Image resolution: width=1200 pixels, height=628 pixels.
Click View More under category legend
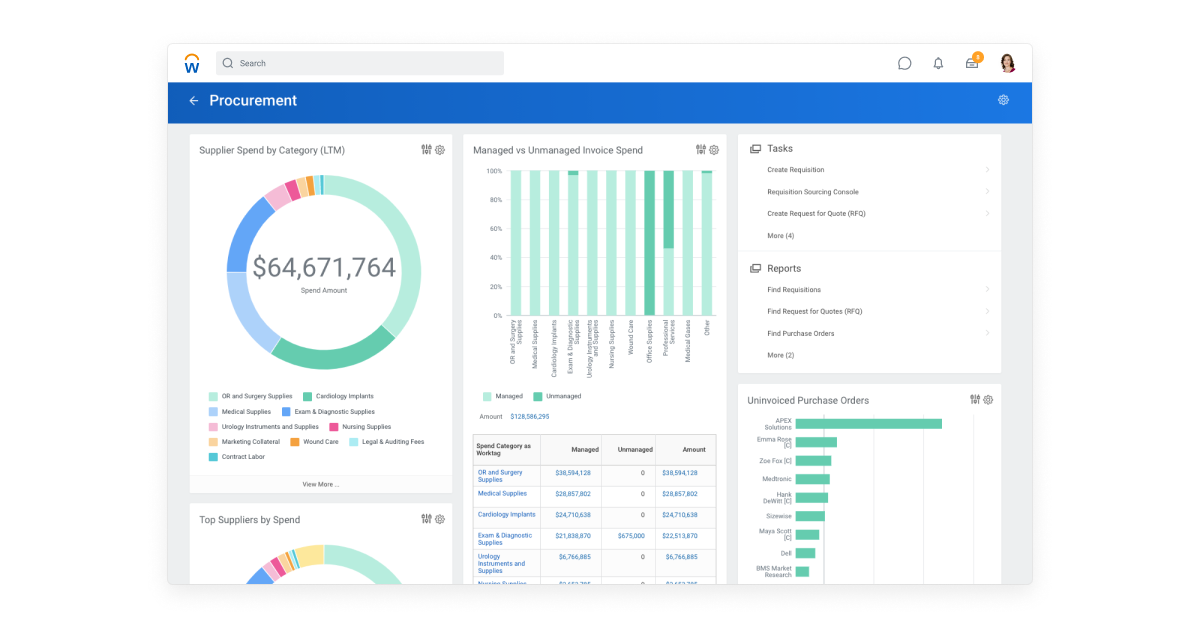point(321,484)
